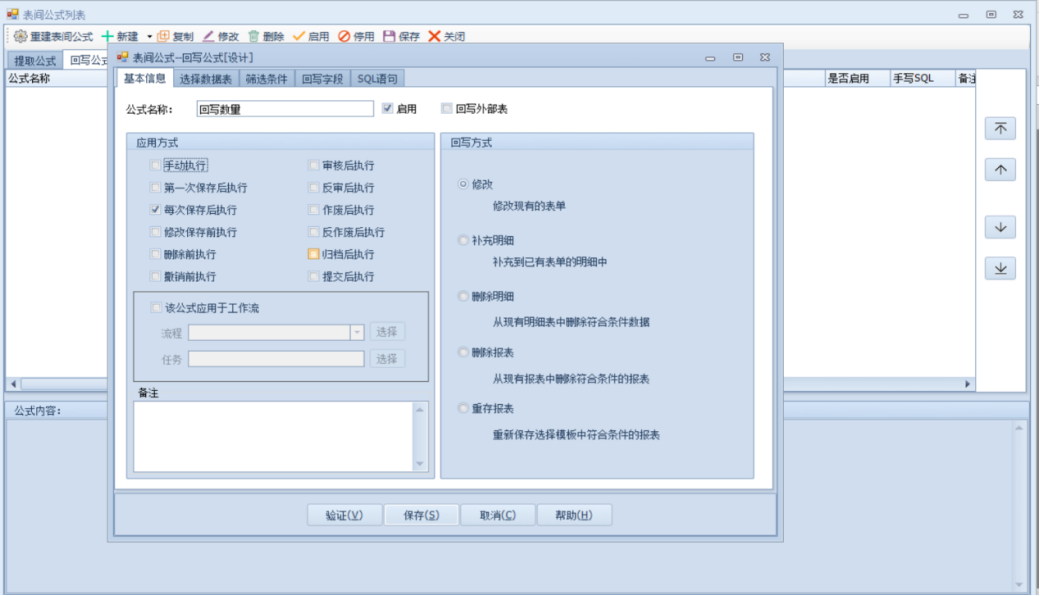The image size is (1040, 596).
Task: Click the 修改 pencil icon
Action: coord(209,36)
